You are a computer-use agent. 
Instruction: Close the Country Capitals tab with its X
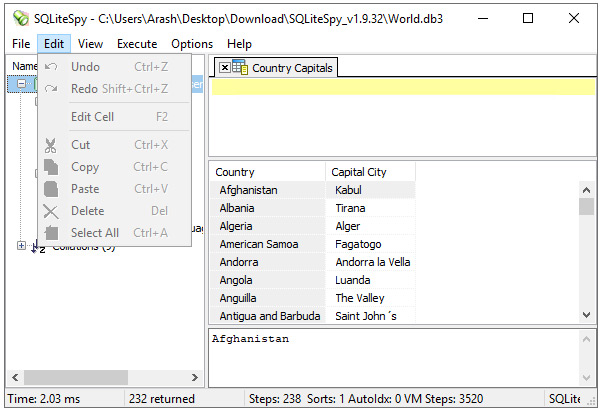225,68
